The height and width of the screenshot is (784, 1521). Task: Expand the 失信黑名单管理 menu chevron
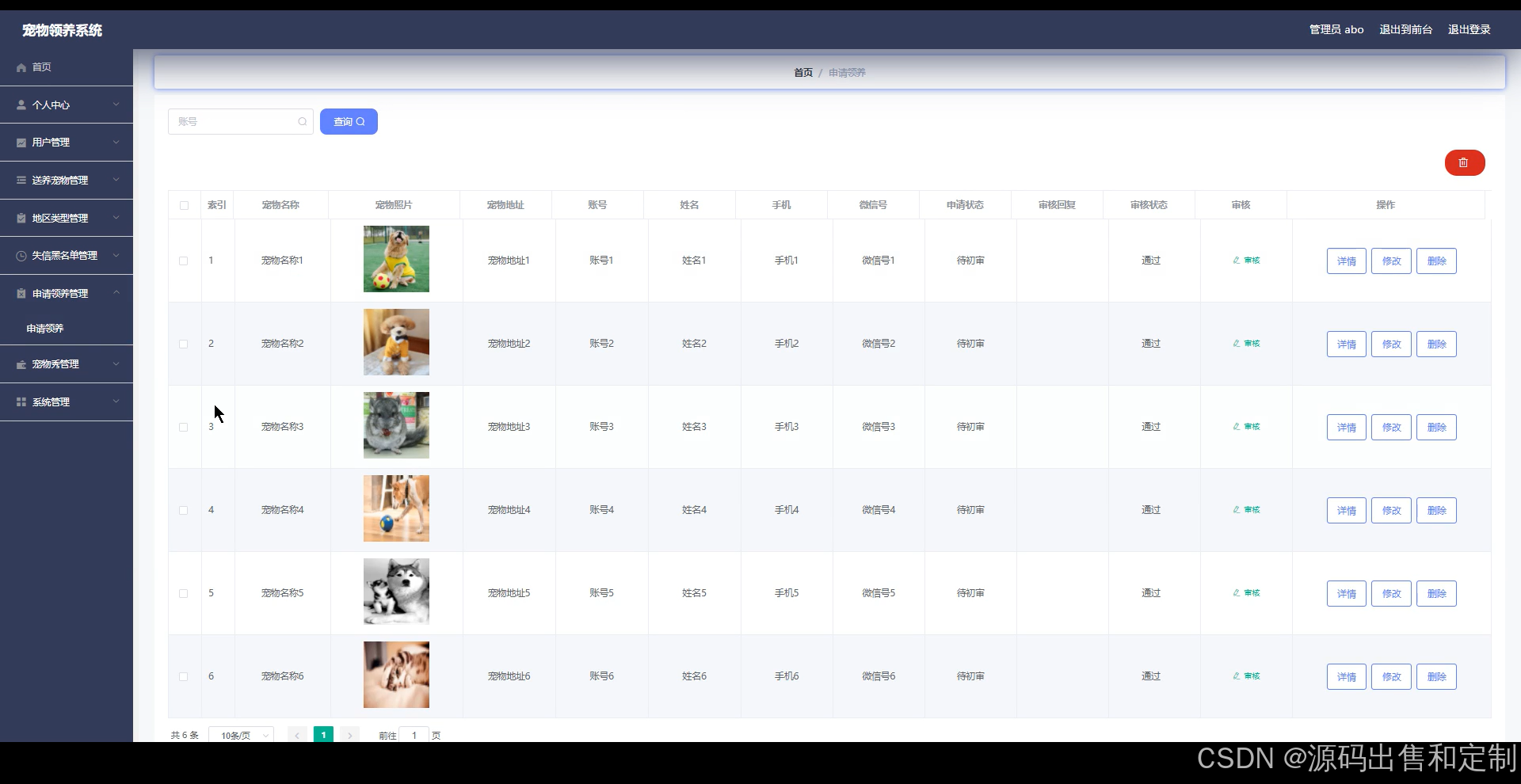point(116,255)
